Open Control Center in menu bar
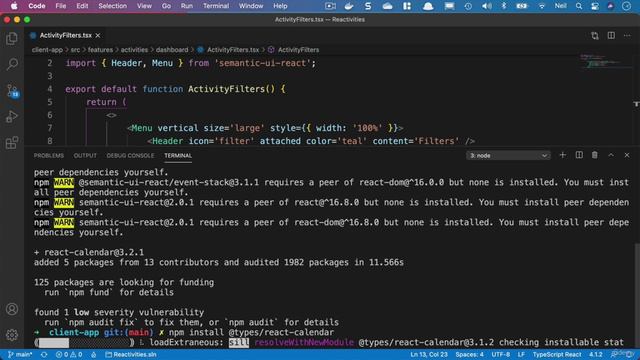 (x=595, y=6)
